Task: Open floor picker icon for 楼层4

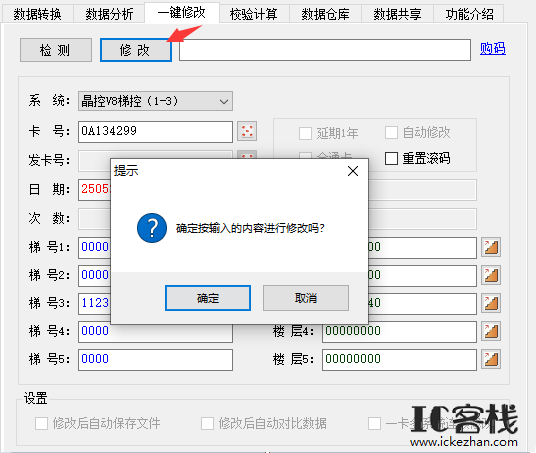Action: [x=491, y=331]
